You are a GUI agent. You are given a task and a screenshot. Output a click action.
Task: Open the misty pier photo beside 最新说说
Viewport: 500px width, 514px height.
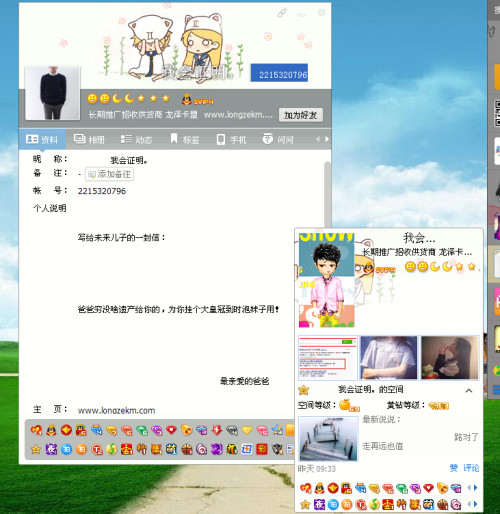click(328, 439)
